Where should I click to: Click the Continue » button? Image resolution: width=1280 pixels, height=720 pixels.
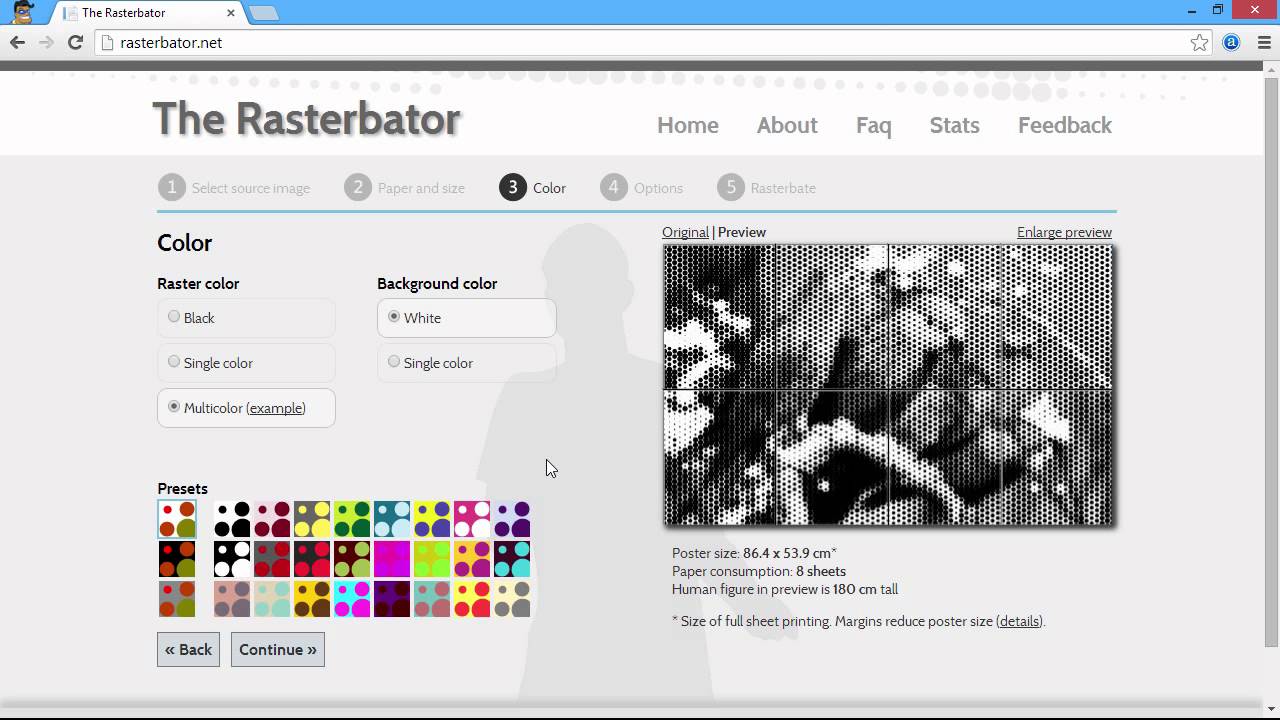278,650
